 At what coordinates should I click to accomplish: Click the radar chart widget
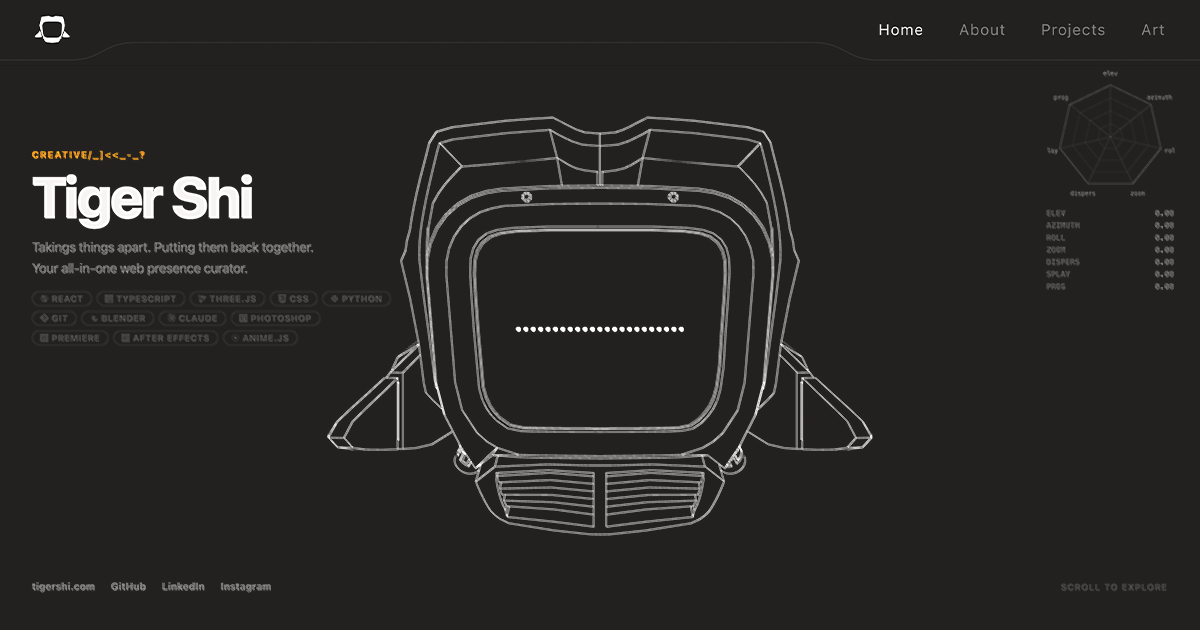pos(1110,135)
